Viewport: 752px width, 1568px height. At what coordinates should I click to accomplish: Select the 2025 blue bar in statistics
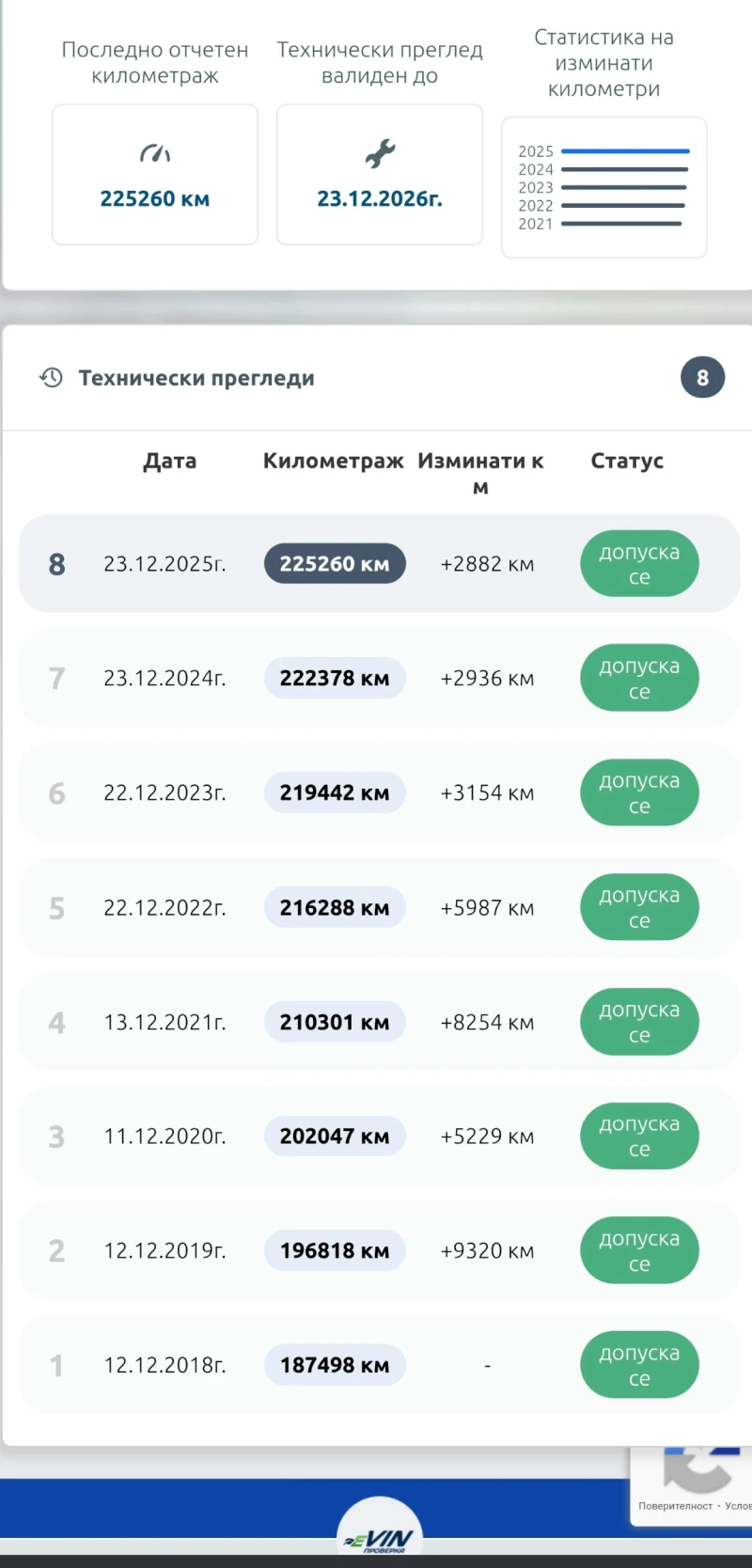(625, 151)
